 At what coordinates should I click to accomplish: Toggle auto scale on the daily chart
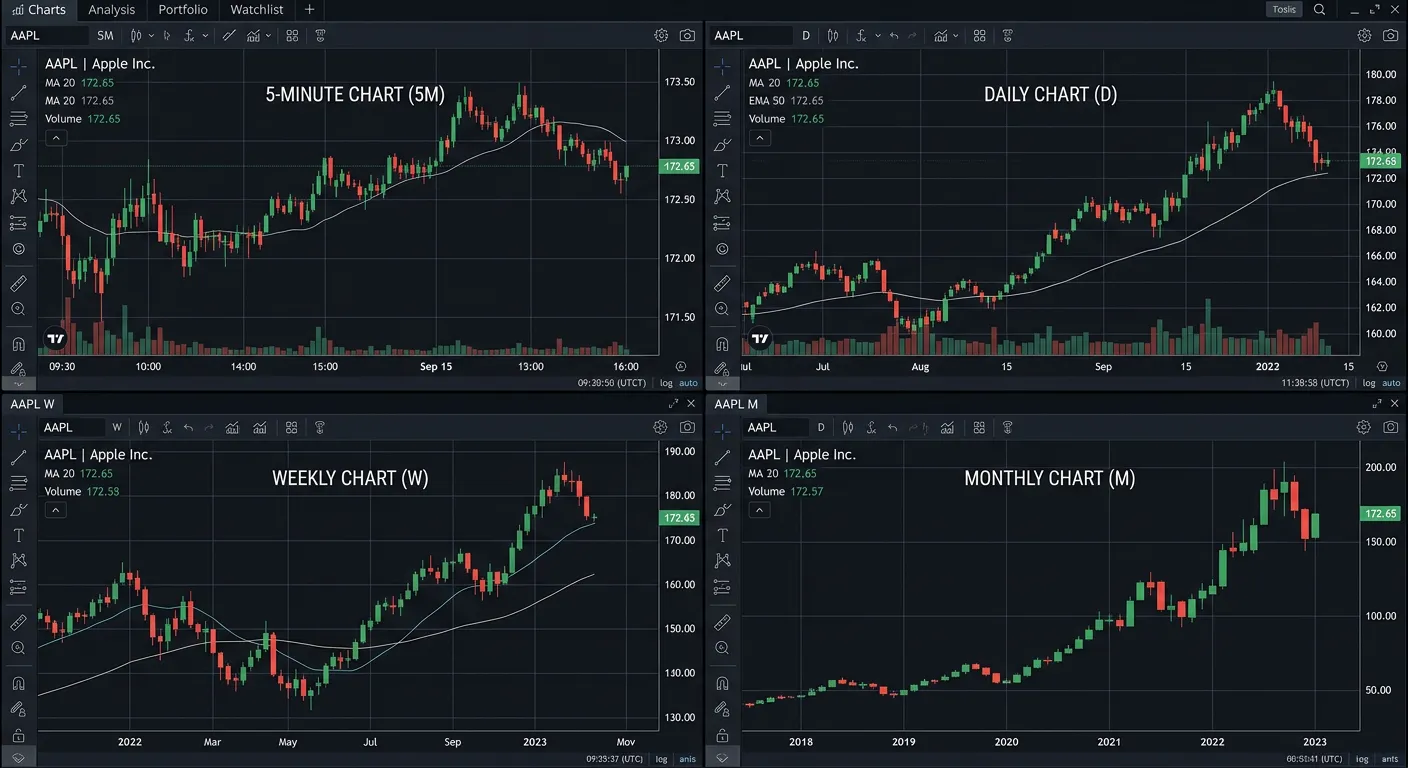point(1390,383)
